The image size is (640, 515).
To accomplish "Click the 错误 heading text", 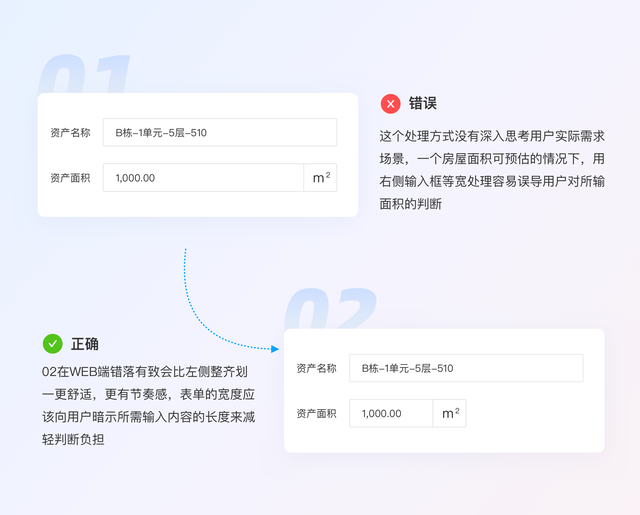I will (x=422, y=103).
